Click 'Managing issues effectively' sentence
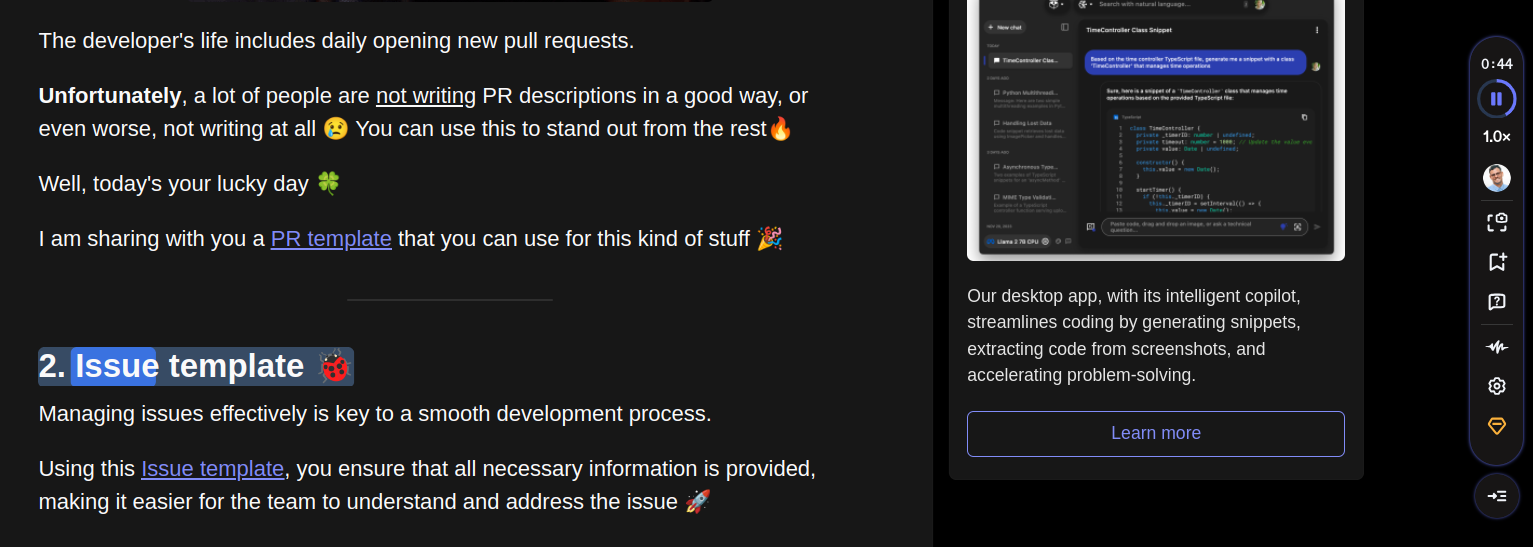The width and height of the screenshot is (1533, 547). (x=375, y=414)
